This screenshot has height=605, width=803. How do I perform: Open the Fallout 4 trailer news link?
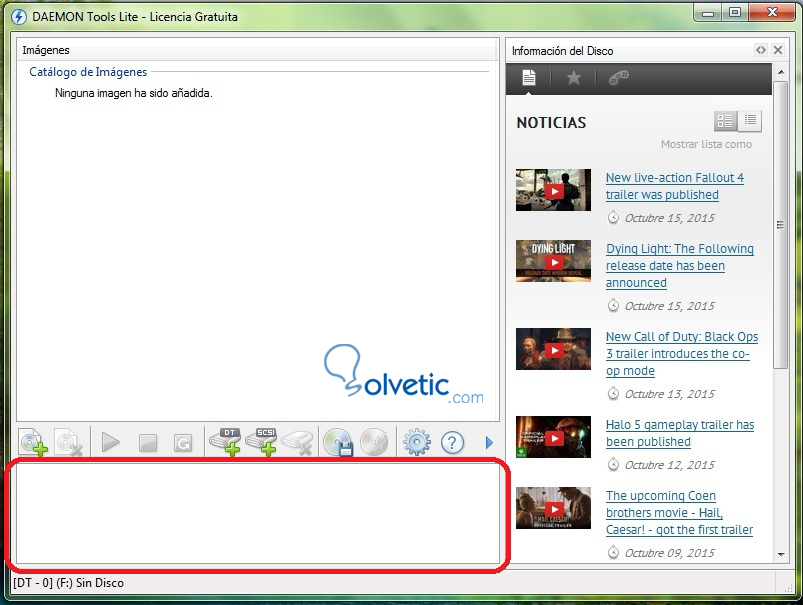click(675, 186)
